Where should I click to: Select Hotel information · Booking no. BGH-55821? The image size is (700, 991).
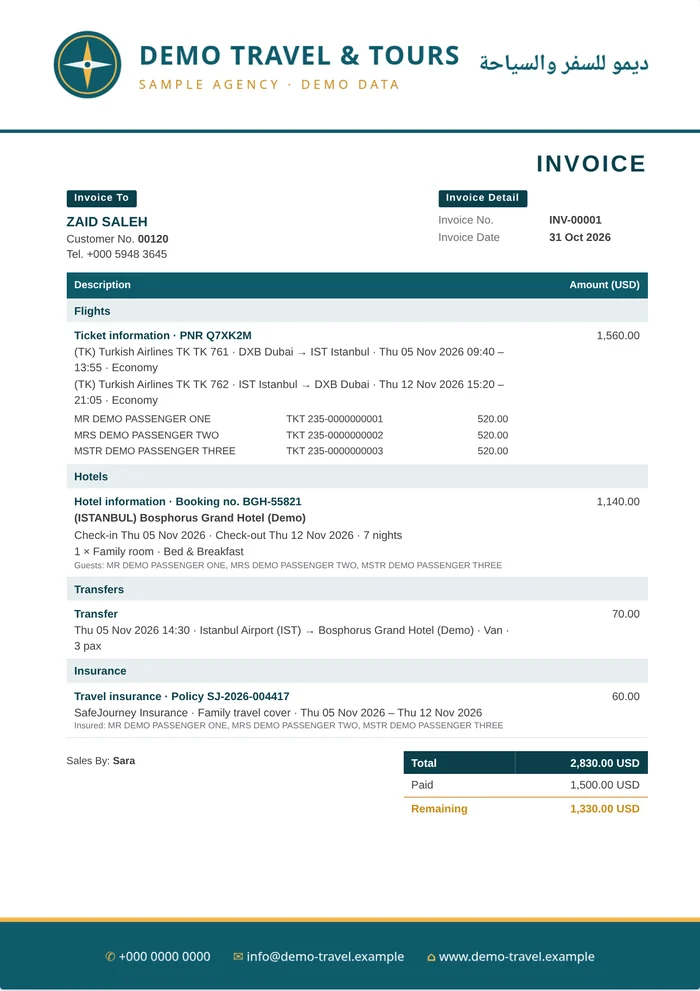point(188,502)
